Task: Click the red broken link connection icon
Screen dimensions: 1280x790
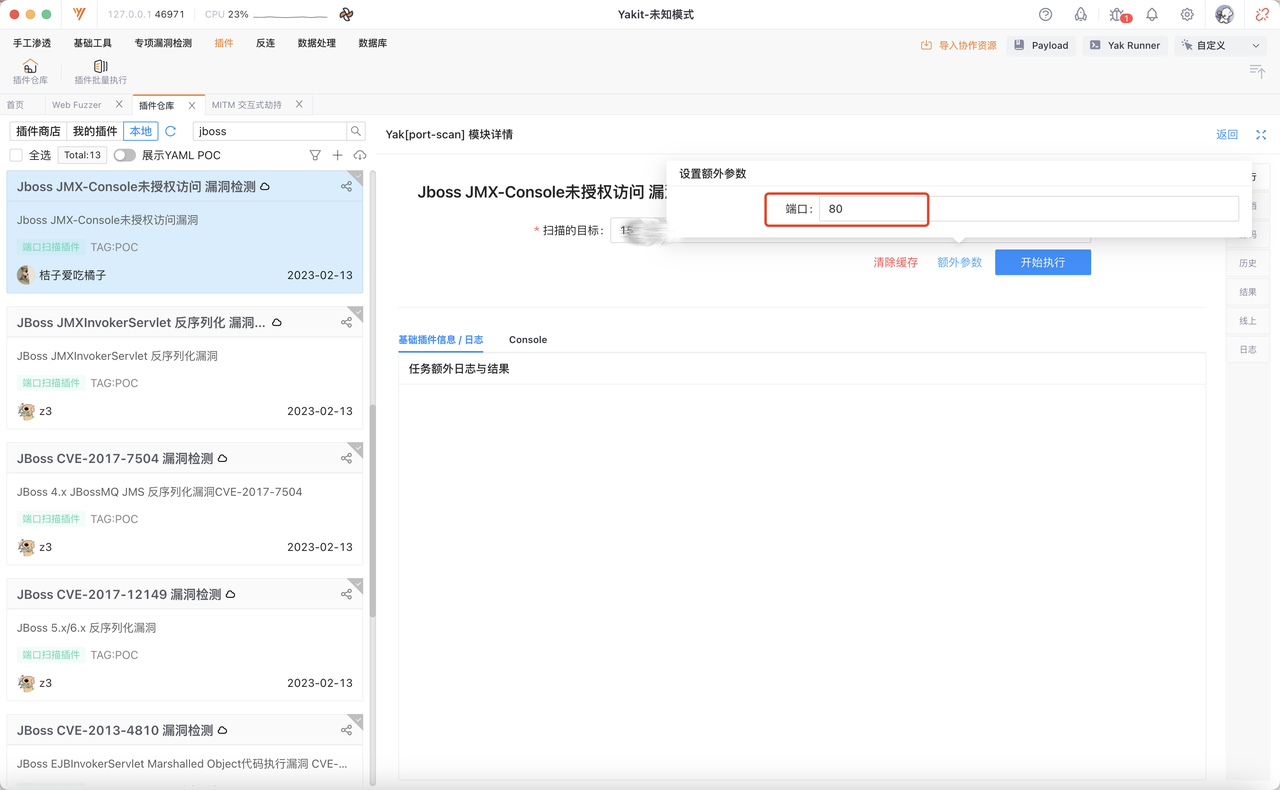Action: click(x=1262, y=15)
